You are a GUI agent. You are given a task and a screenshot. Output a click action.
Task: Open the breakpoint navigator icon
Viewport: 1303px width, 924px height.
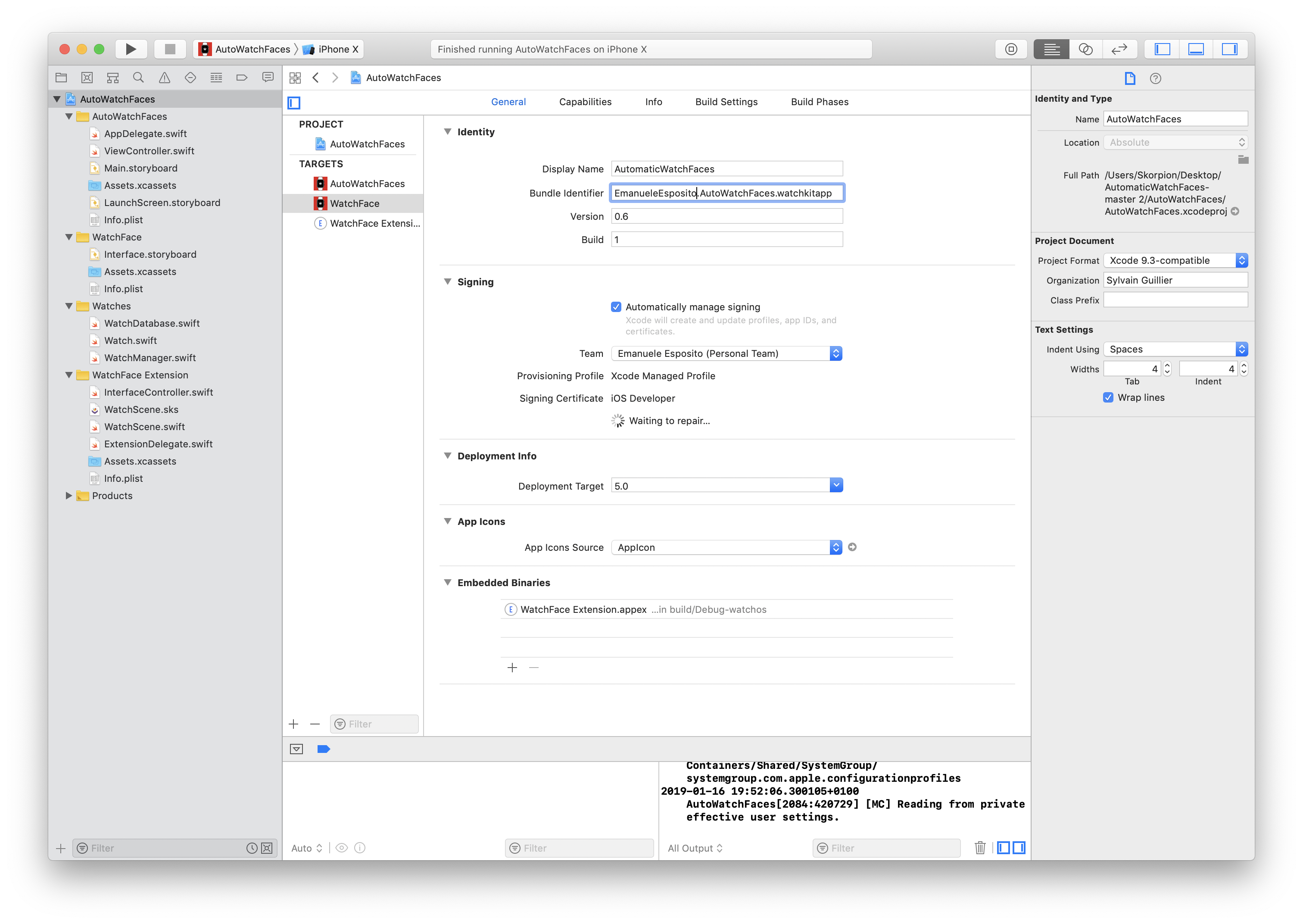coord(242,78)
